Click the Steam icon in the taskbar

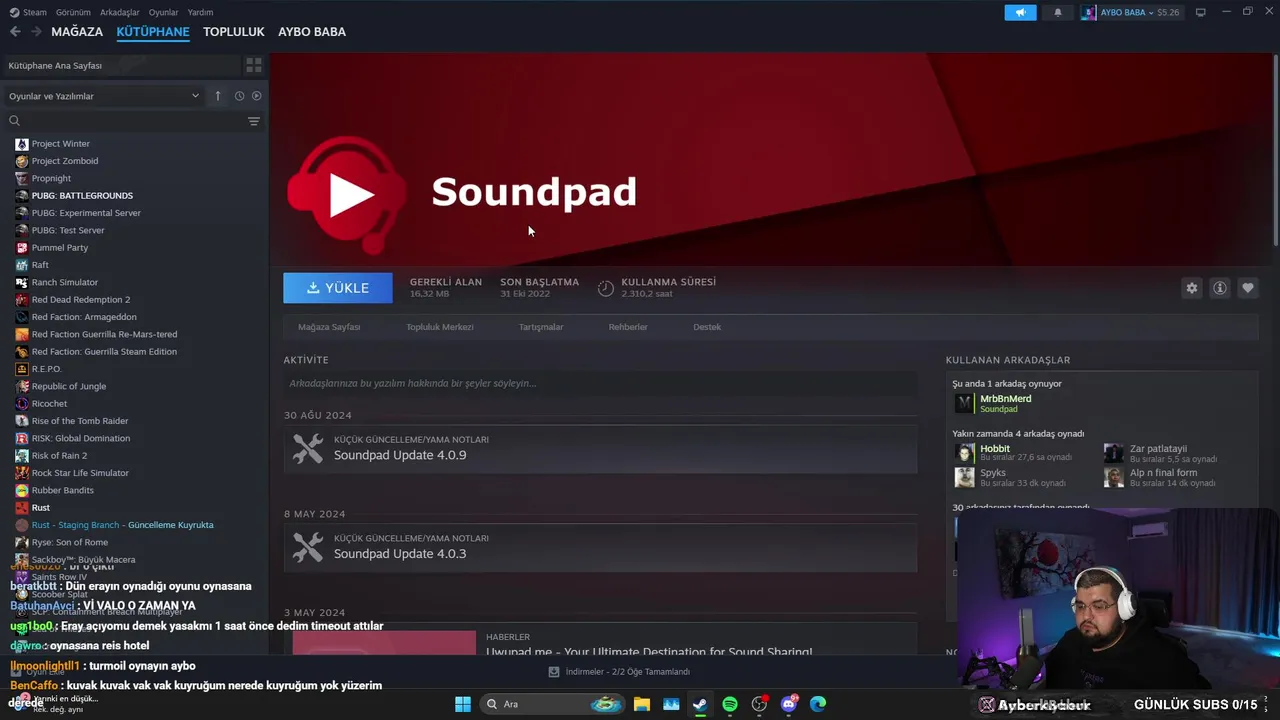(x=700, y=704)
